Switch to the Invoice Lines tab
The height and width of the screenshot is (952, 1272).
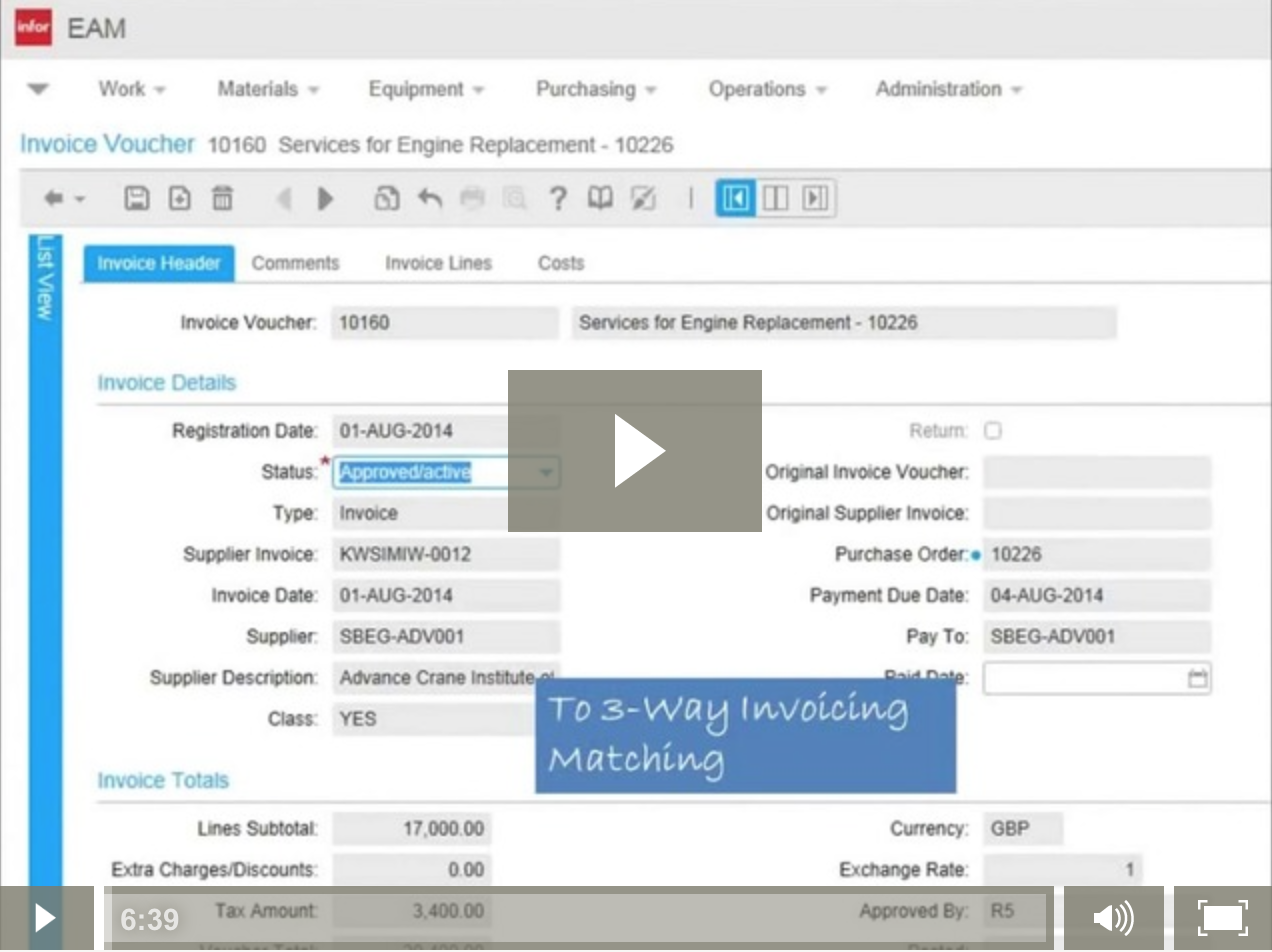pyautogui.click(x=438, y=264)
